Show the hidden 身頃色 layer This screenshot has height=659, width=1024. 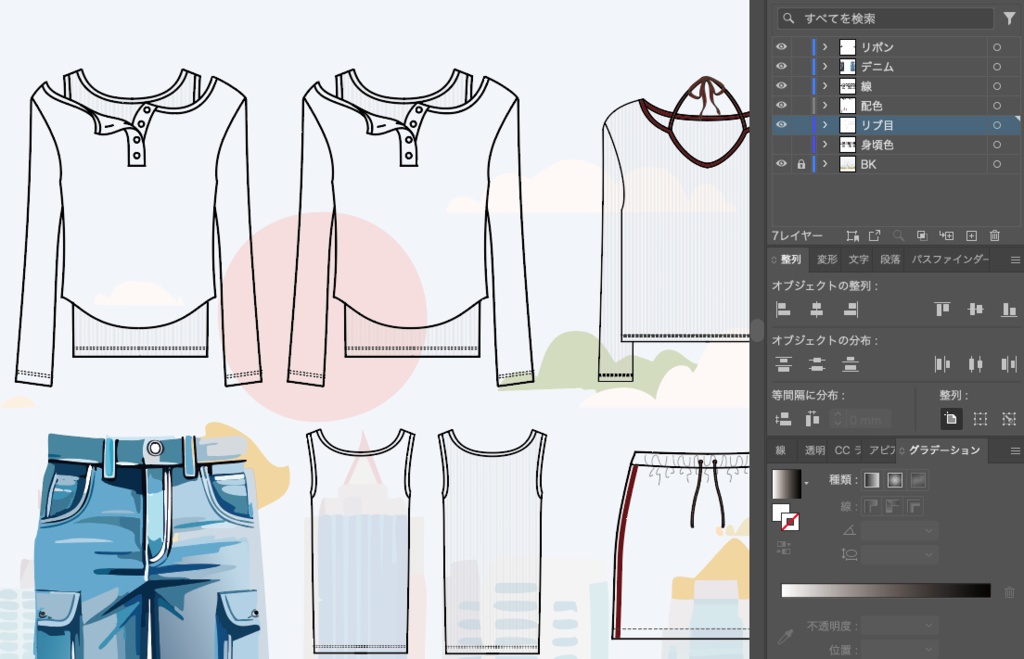tap(781, 145)
